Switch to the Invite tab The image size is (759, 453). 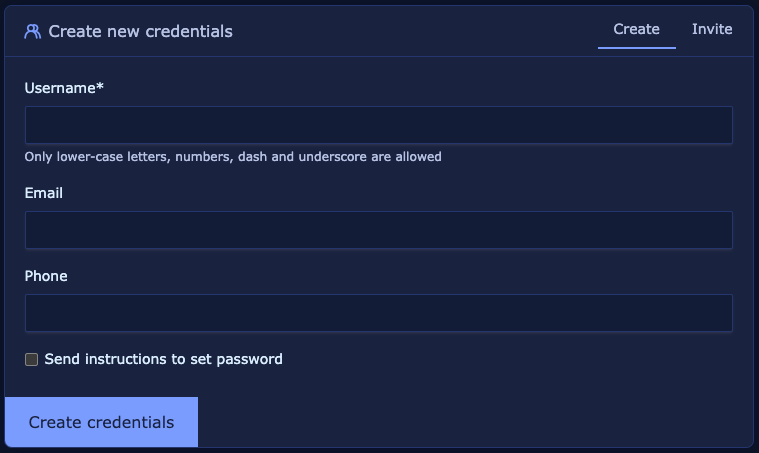(x=712, y=29)
